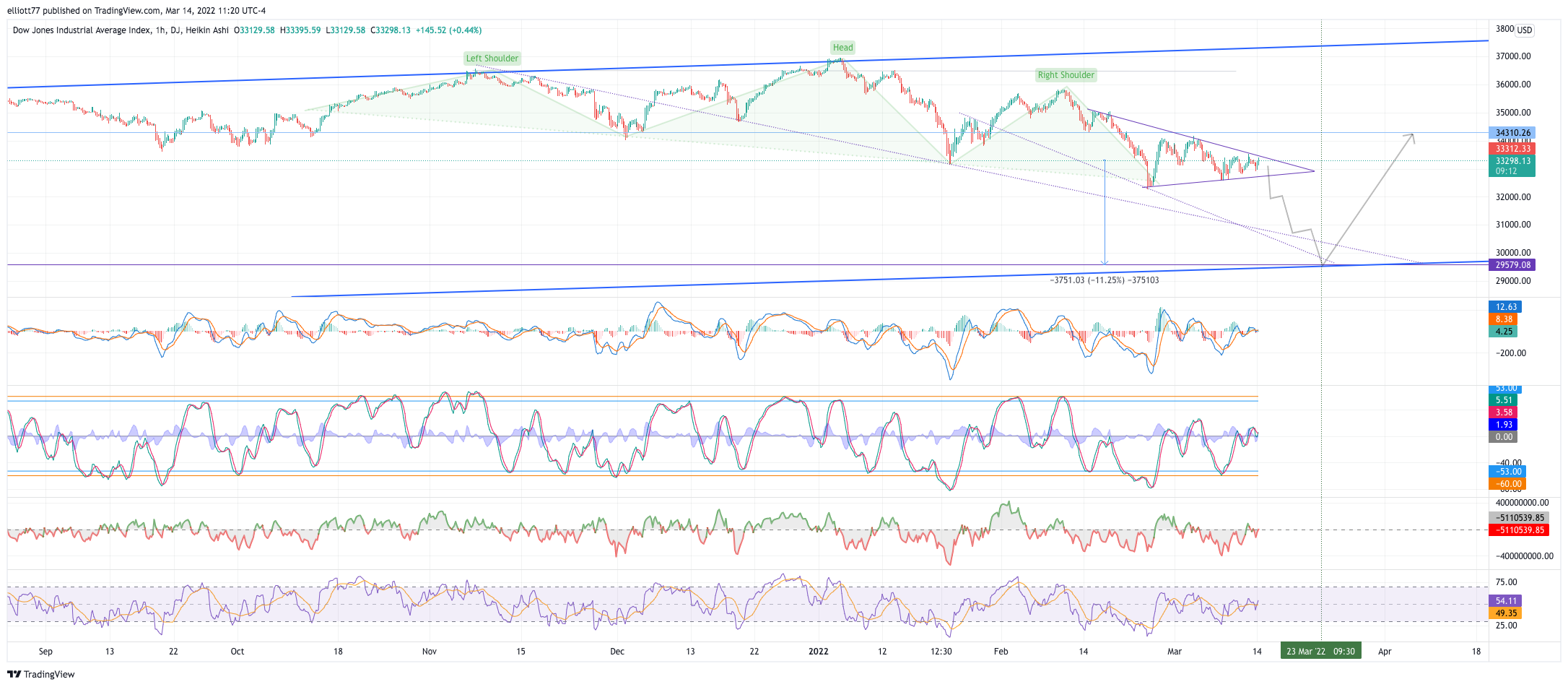
Task: Click the Nov label on time axis
Action: pyautogui.click(x=430, y=652)
